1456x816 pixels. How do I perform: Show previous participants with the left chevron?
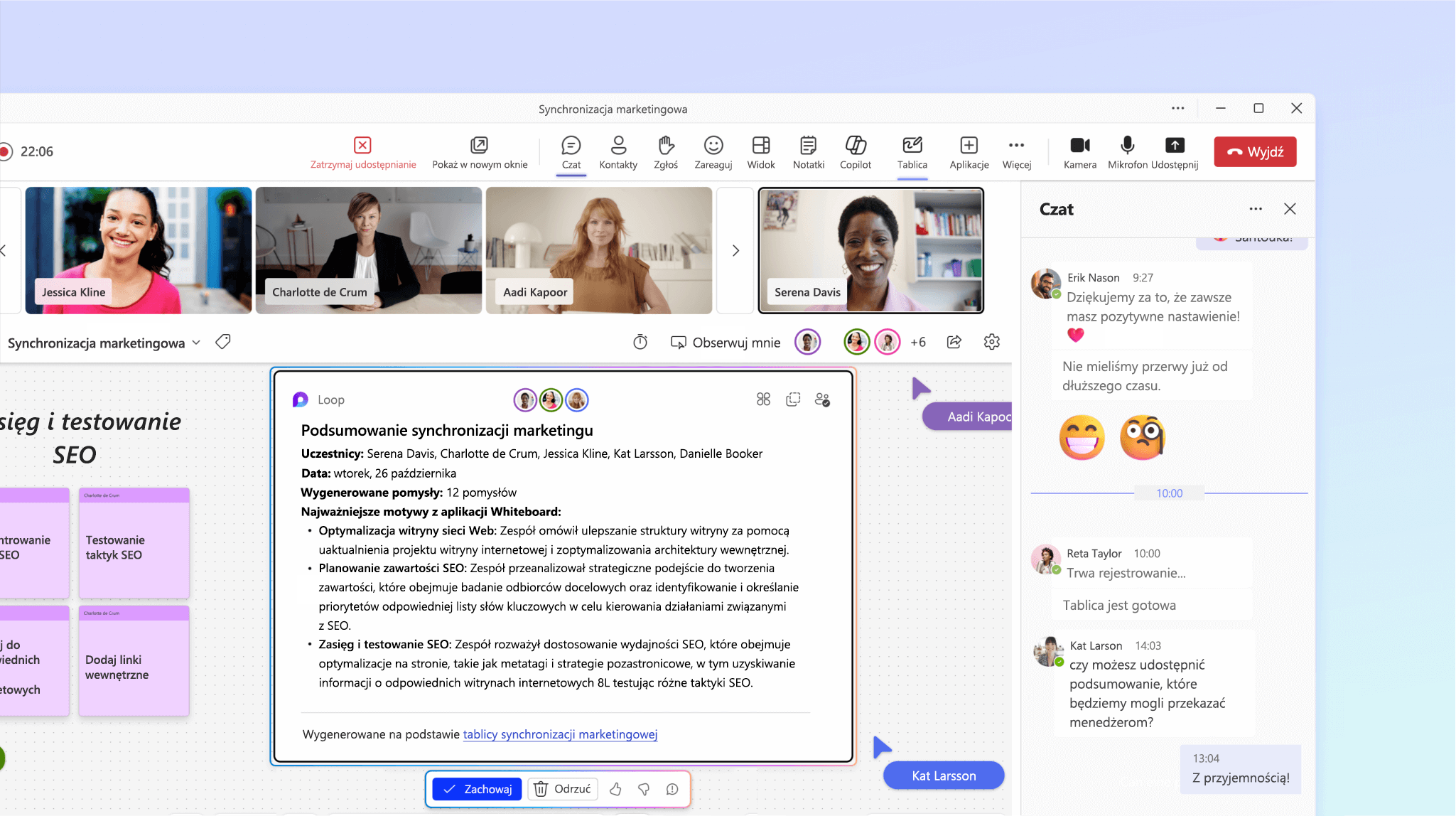(x=4, y=250)
